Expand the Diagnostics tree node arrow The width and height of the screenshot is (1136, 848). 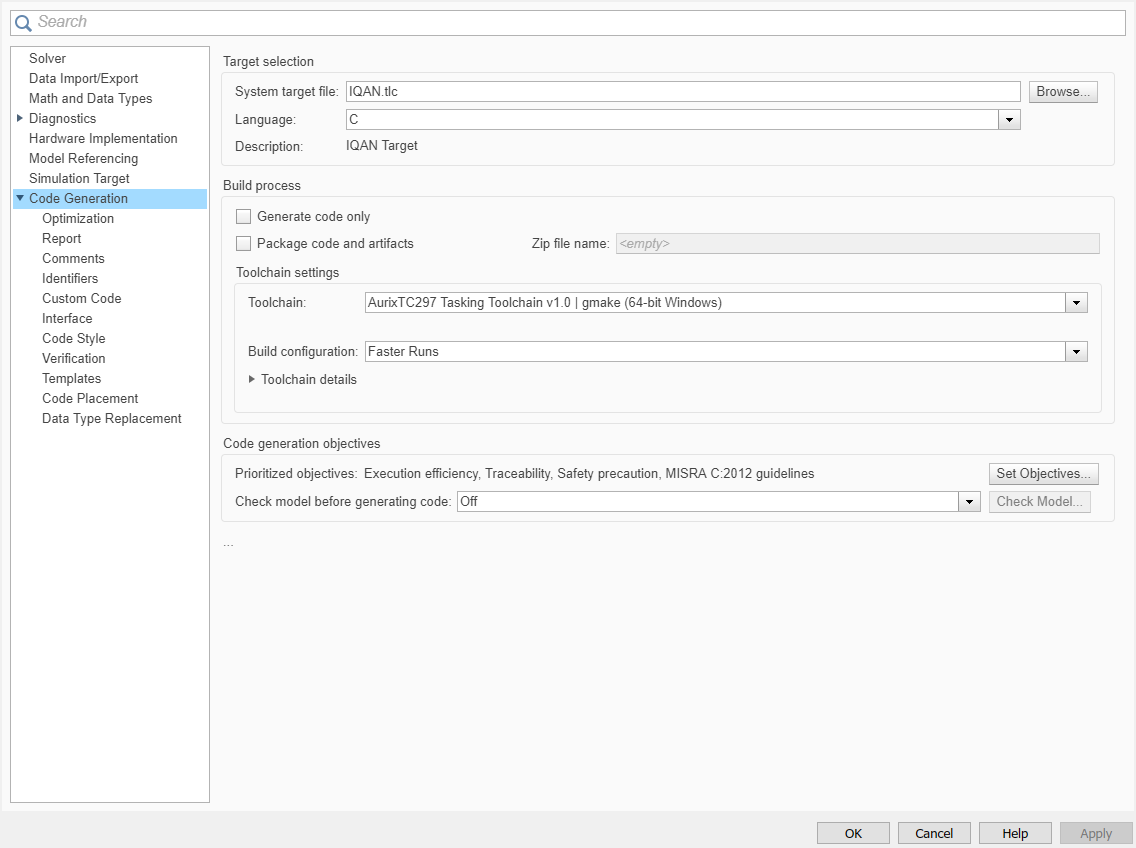coord(20,117)
